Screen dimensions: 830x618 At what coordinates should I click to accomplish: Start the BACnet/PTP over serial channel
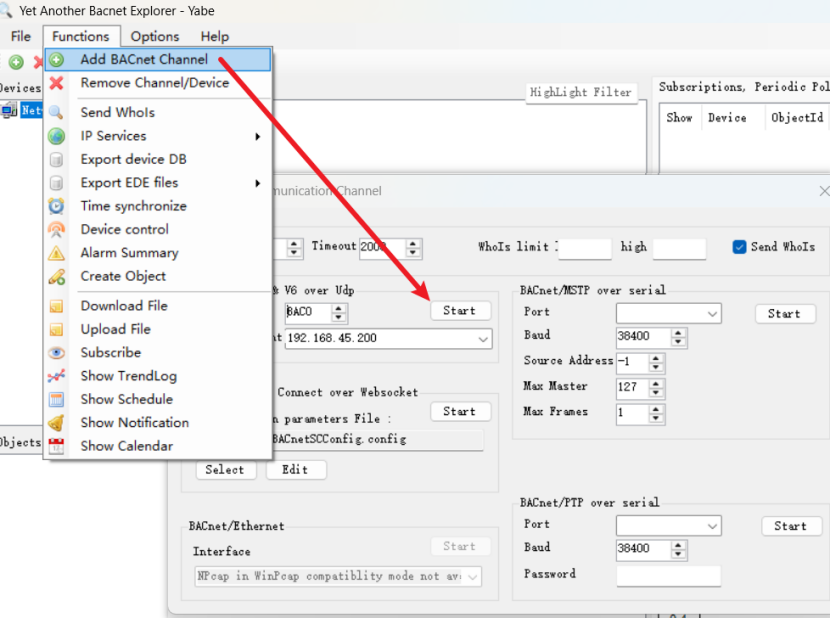pos(791,526)
